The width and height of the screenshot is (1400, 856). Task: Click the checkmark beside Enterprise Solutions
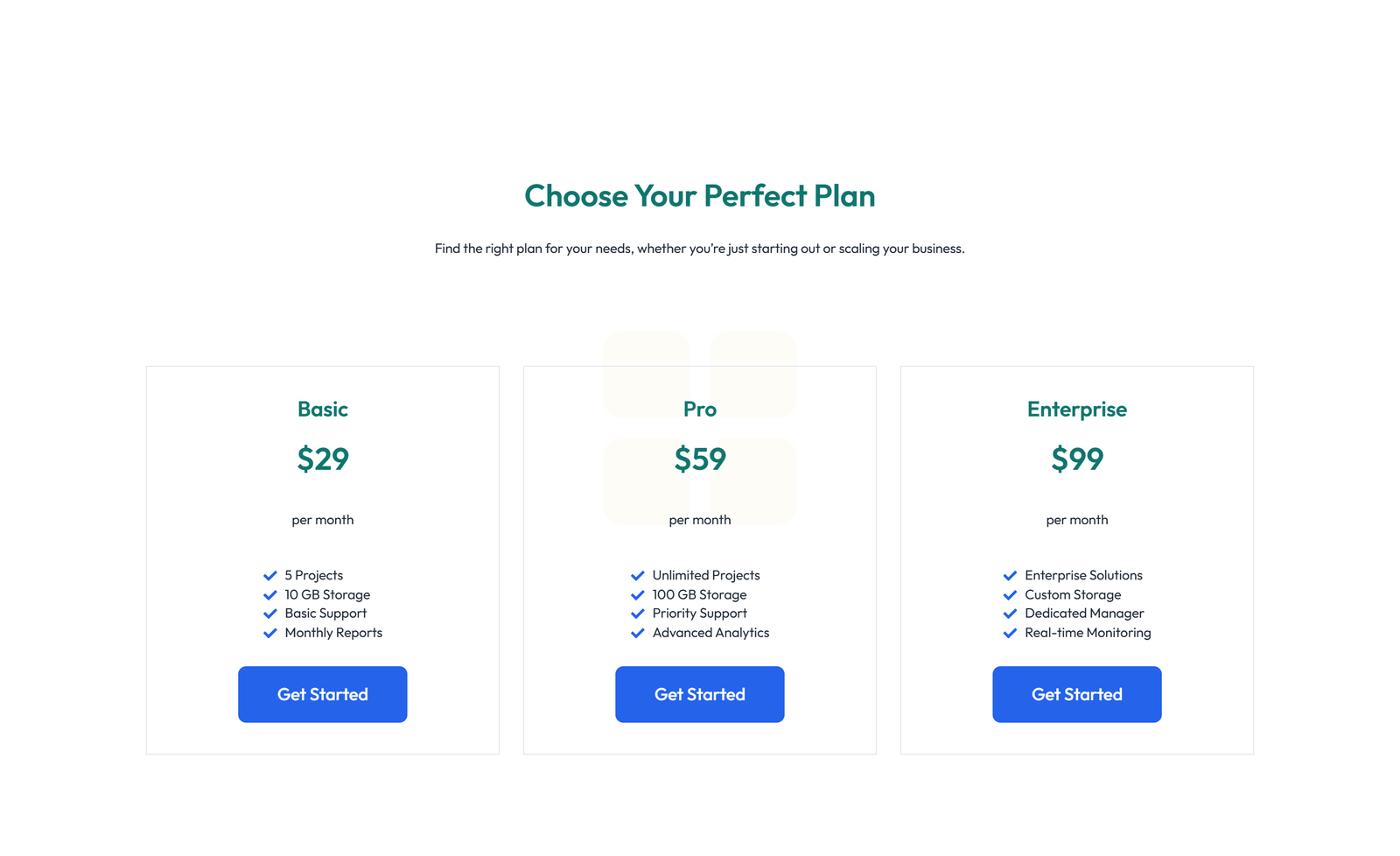pyautogui.click(x=1011, y=575)
